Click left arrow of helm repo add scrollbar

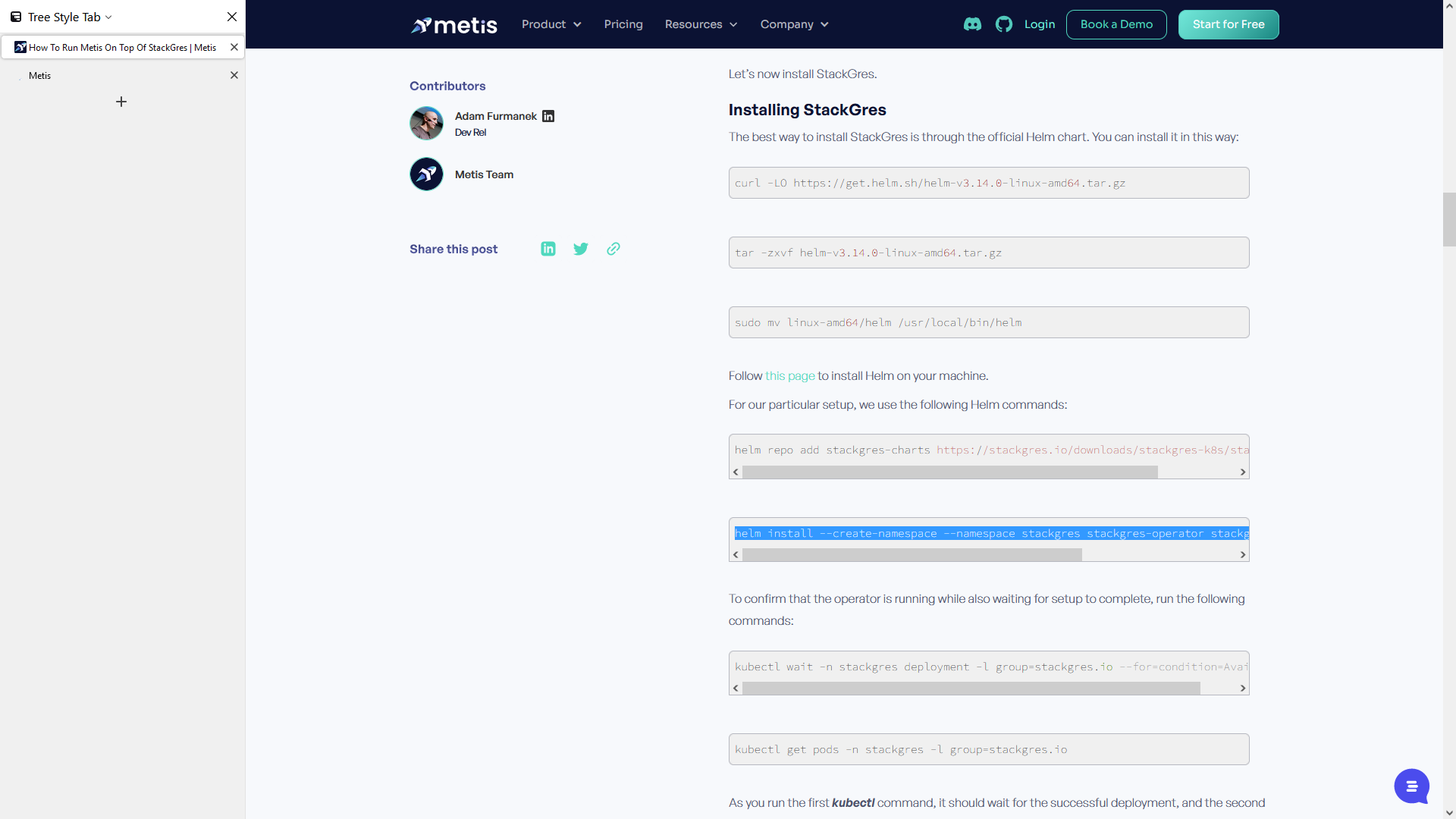[736, 472]
